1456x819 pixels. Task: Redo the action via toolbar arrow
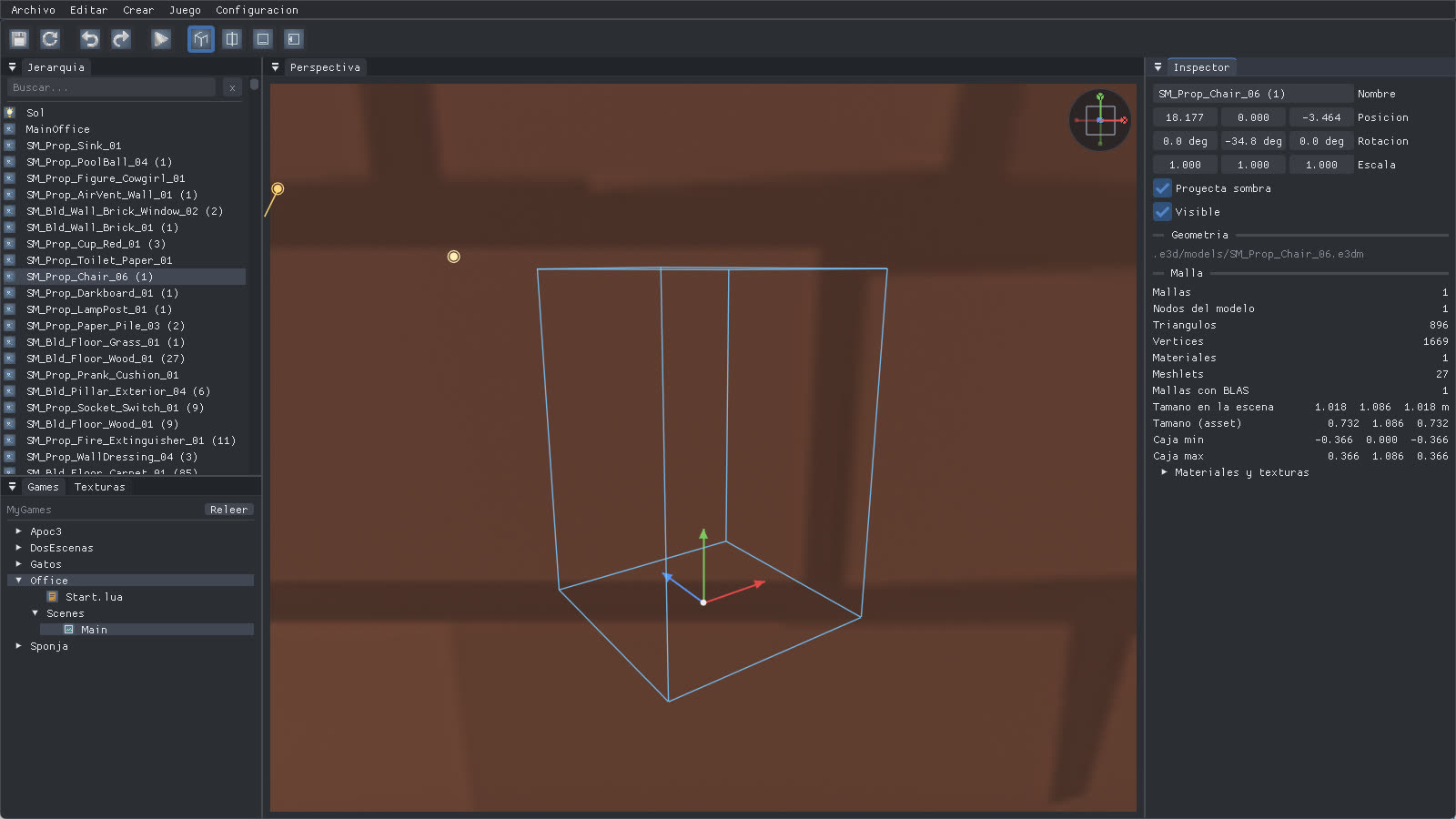coord(121,39)
